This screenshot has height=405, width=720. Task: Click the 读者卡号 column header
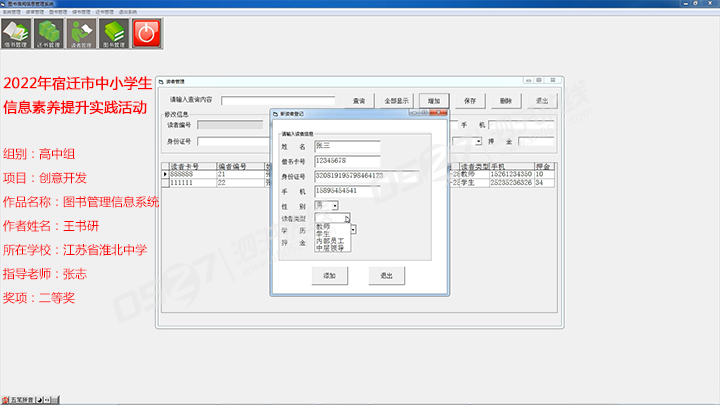pos(192,166)
